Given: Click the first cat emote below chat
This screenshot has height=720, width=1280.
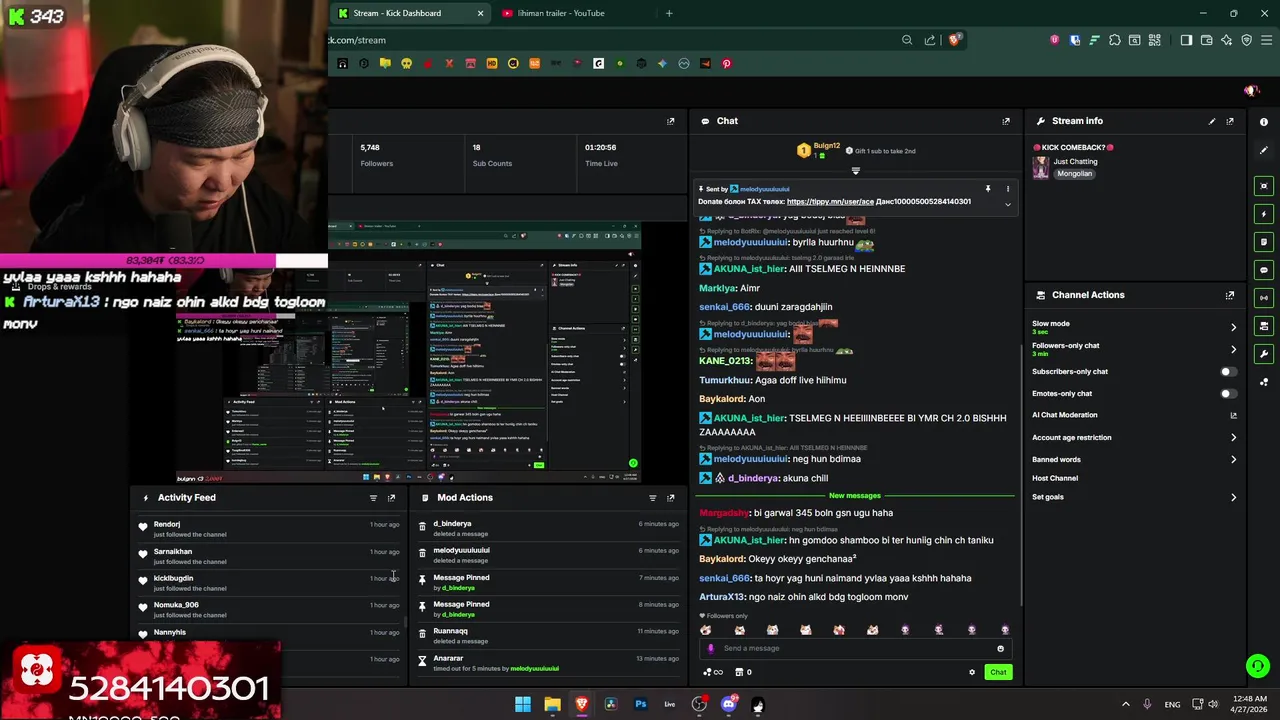Looking at the screenshot, I should pos(706,629).
